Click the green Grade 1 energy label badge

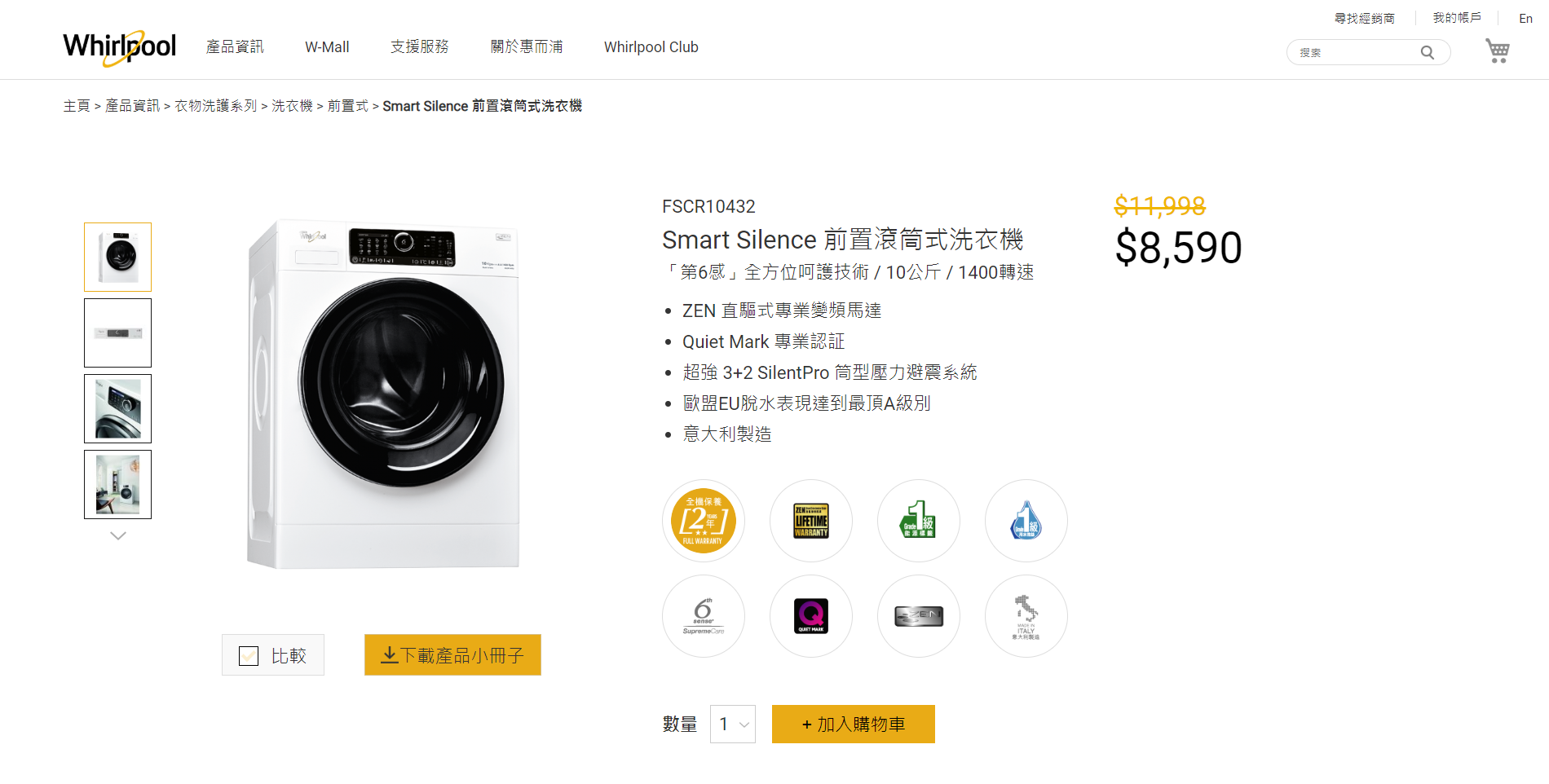click(x=918, y=521)
